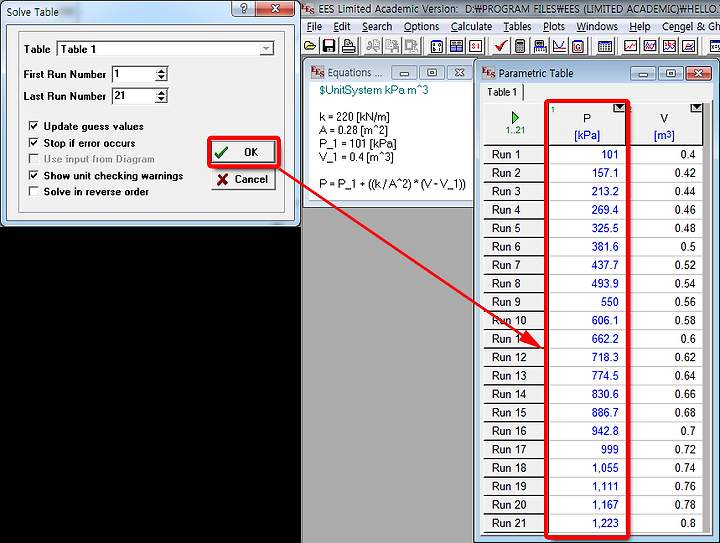720x543 pixels.
Task: Toggle Update guess values checkbox
Action: tap(34, 126)
